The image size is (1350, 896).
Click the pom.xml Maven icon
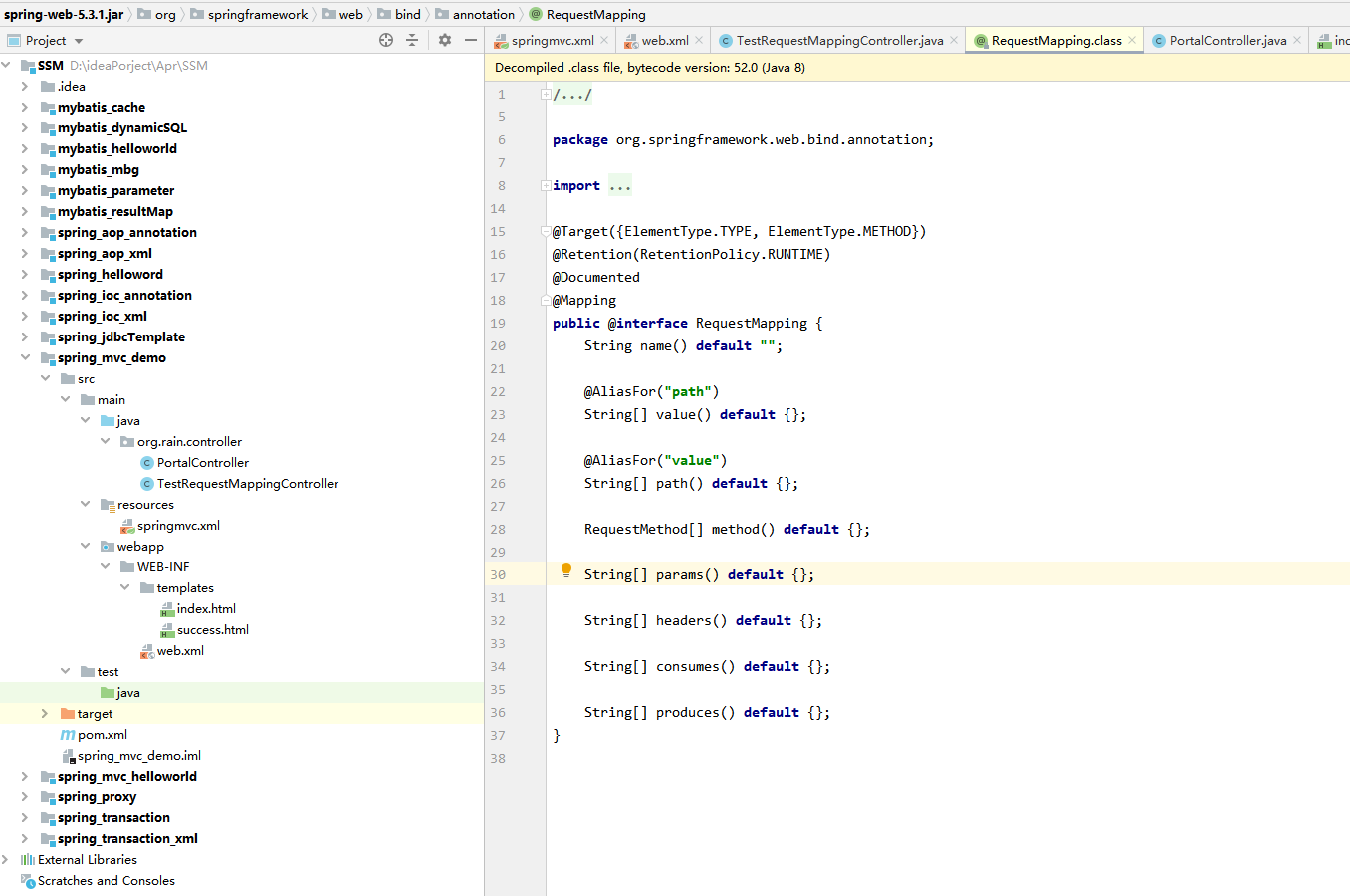(x=68, y=735)
